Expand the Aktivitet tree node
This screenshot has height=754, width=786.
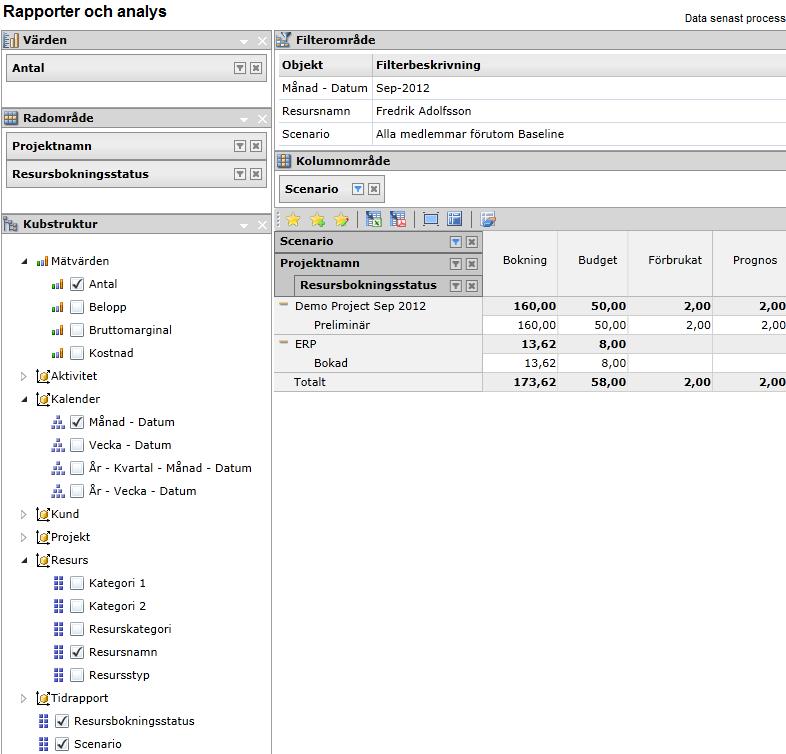pyautogui.click(x=24, y=376)
